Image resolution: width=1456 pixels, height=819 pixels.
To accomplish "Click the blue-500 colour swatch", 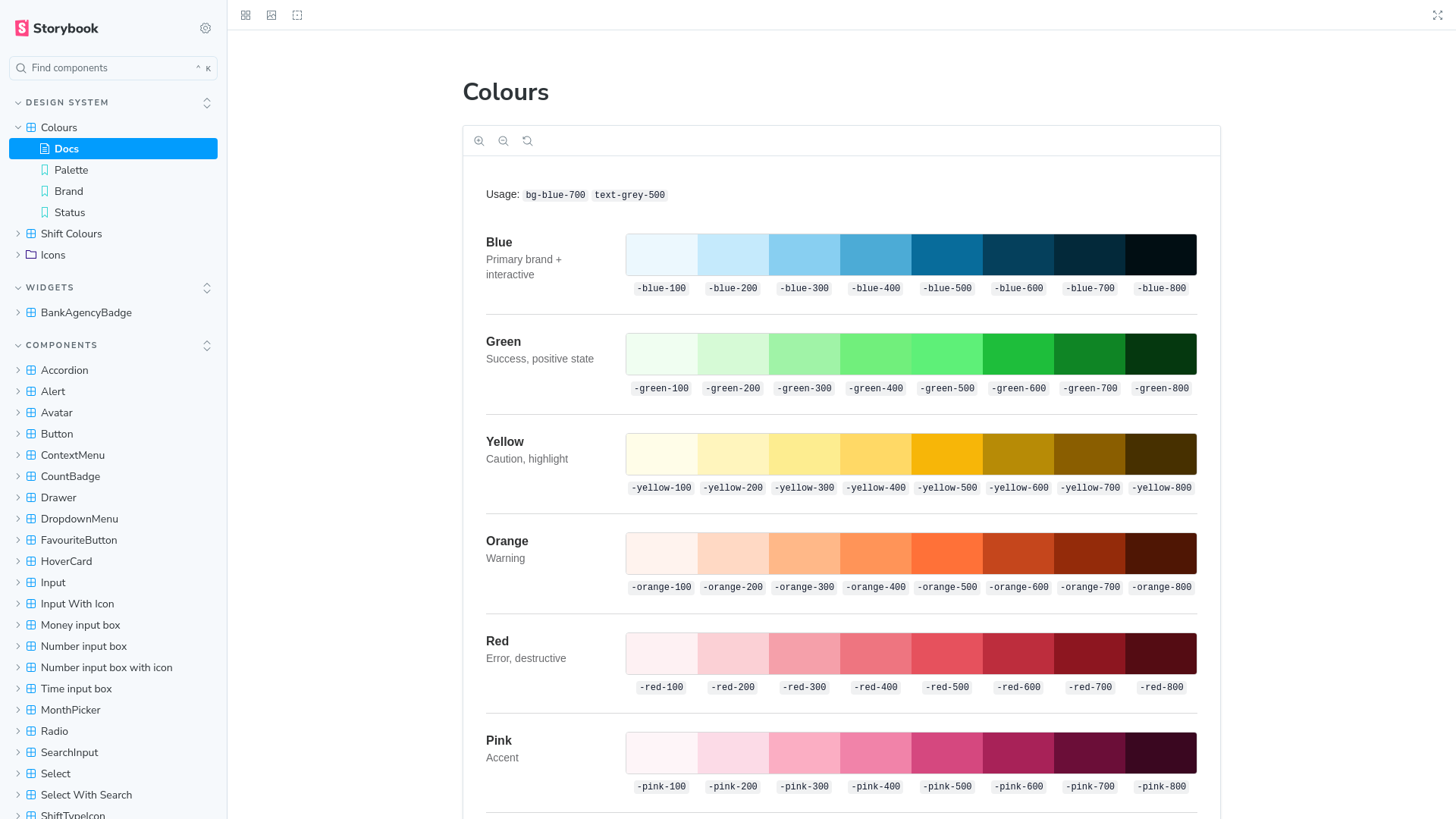I will click(x=946, y=255).
